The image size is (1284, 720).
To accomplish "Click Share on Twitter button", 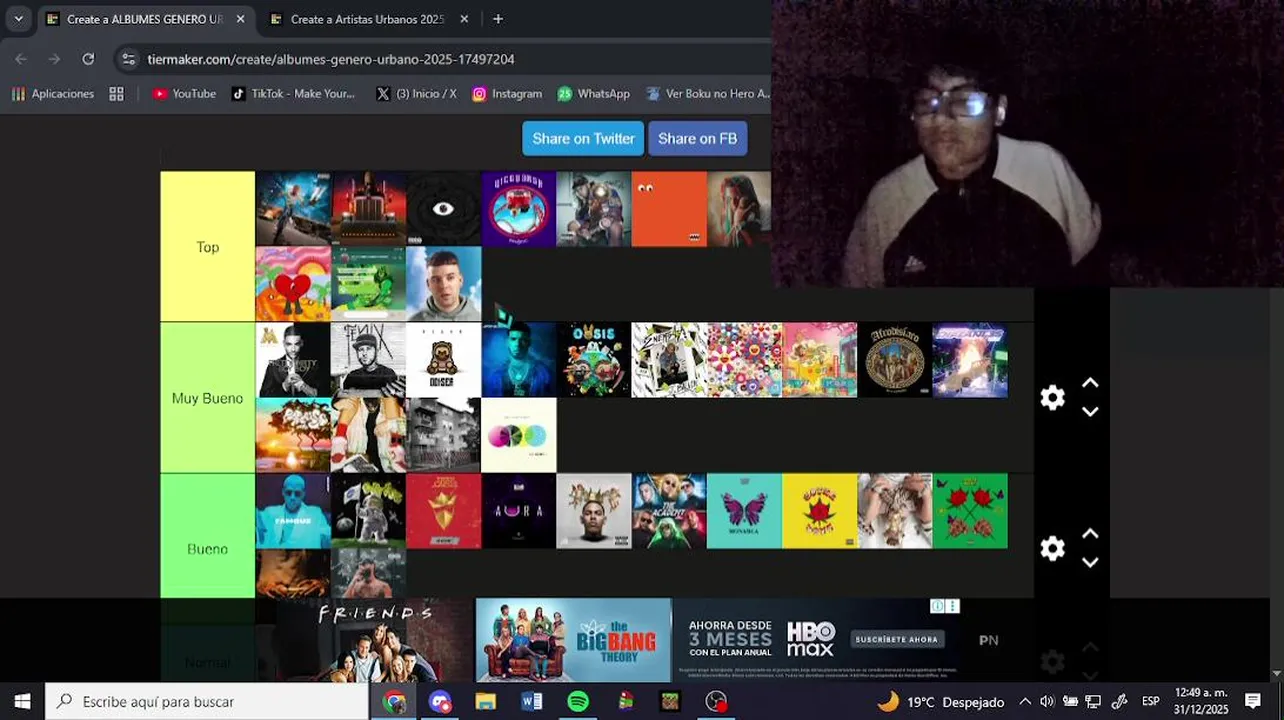I will click(583, 138).
